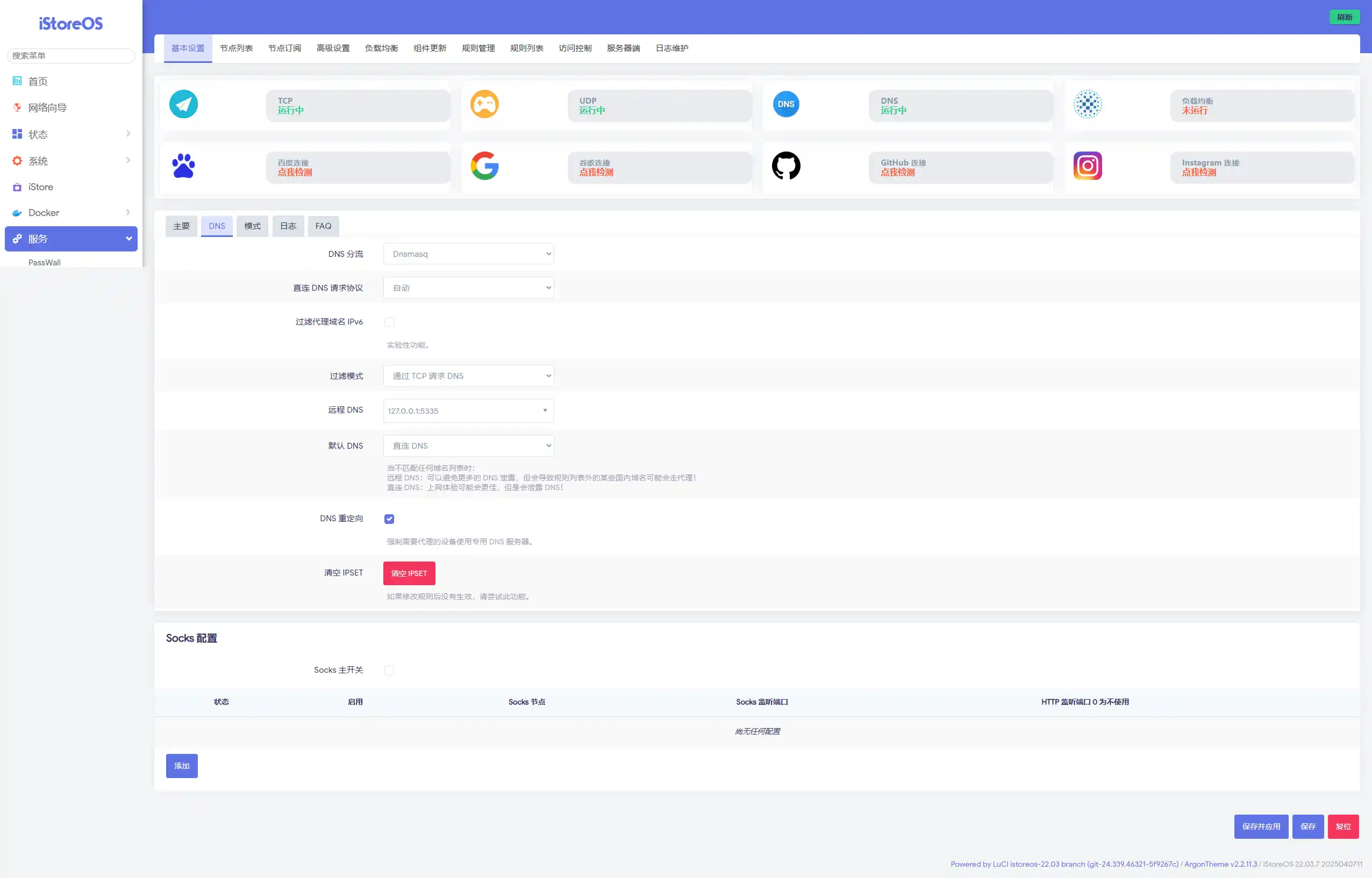Open the 直连 DNS 请求协议 dropdown
1372x878 pixels.
[468, 288]
